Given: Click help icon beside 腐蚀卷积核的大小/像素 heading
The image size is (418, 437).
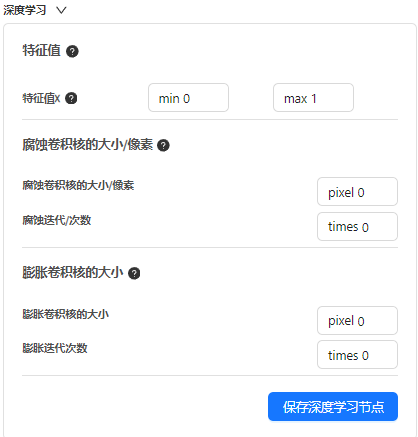Looking at the screenshot, I should (x=163, y=145).
